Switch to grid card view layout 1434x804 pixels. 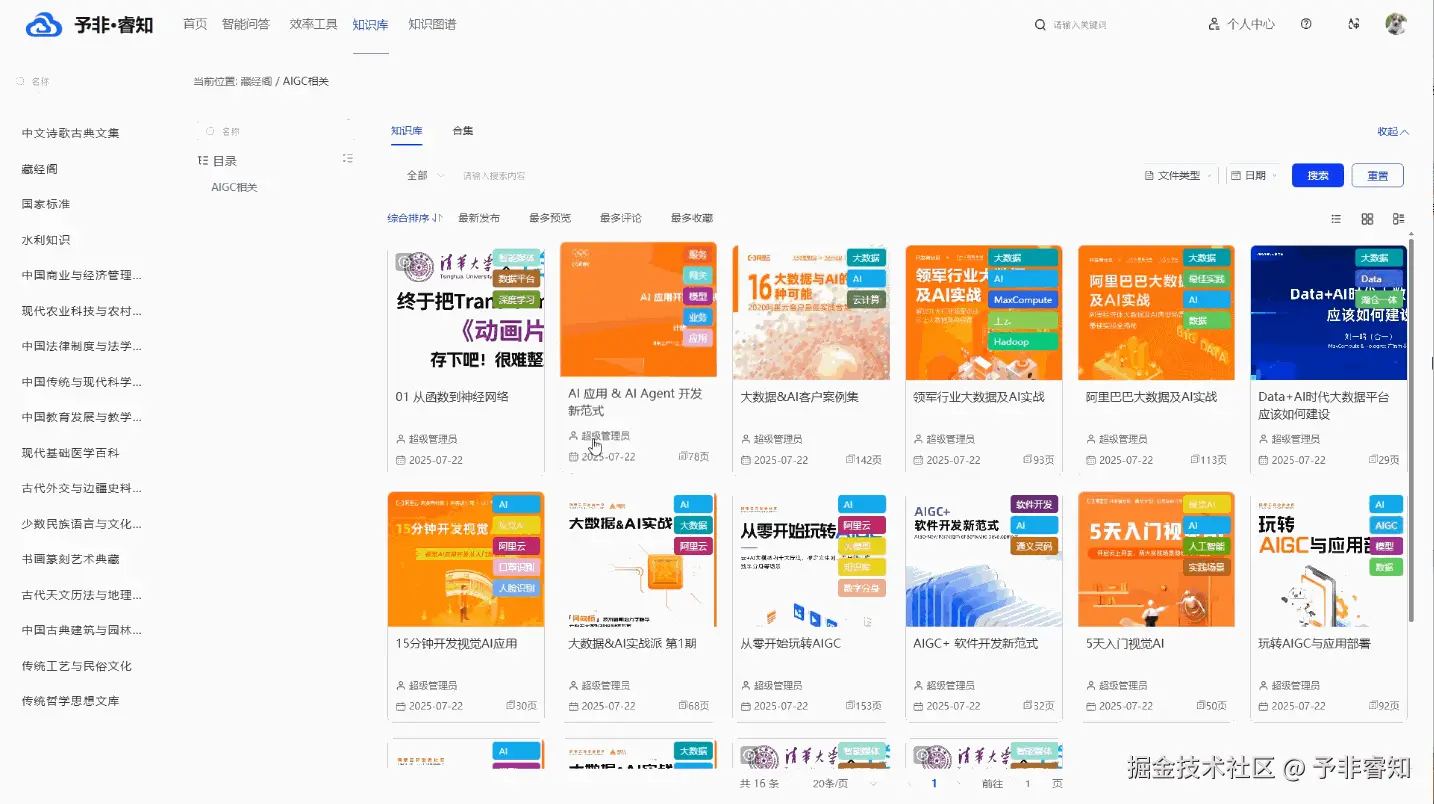pyautogui.click(x=1367, y=219)
